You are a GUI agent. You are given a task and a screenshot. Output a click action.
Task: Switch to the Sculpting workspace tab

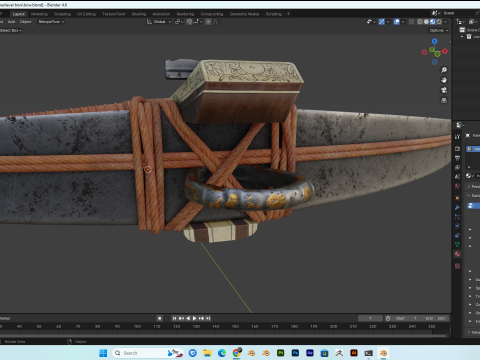point(62,14)
